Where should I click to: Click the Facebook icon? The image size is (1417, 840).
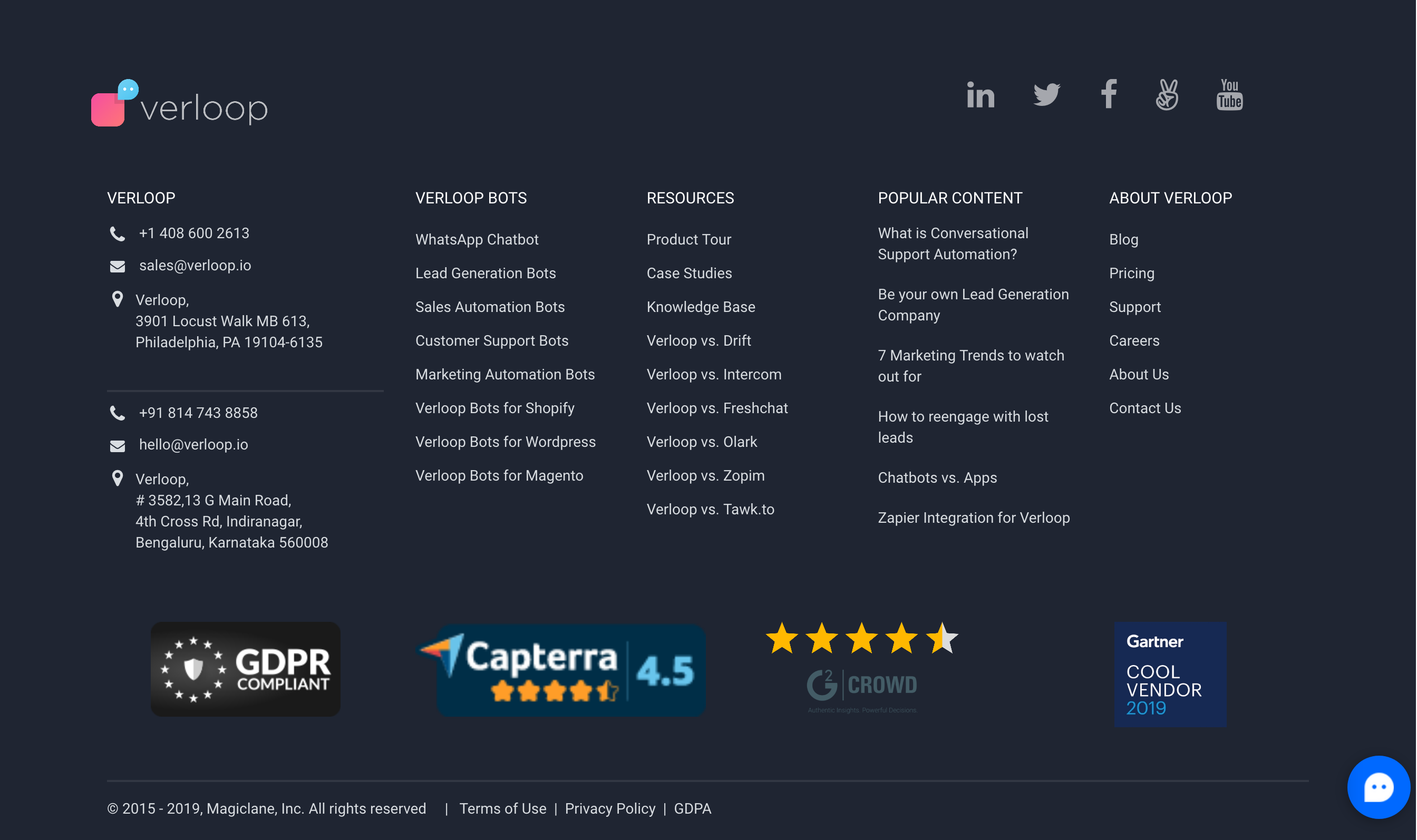point(1109,94)
